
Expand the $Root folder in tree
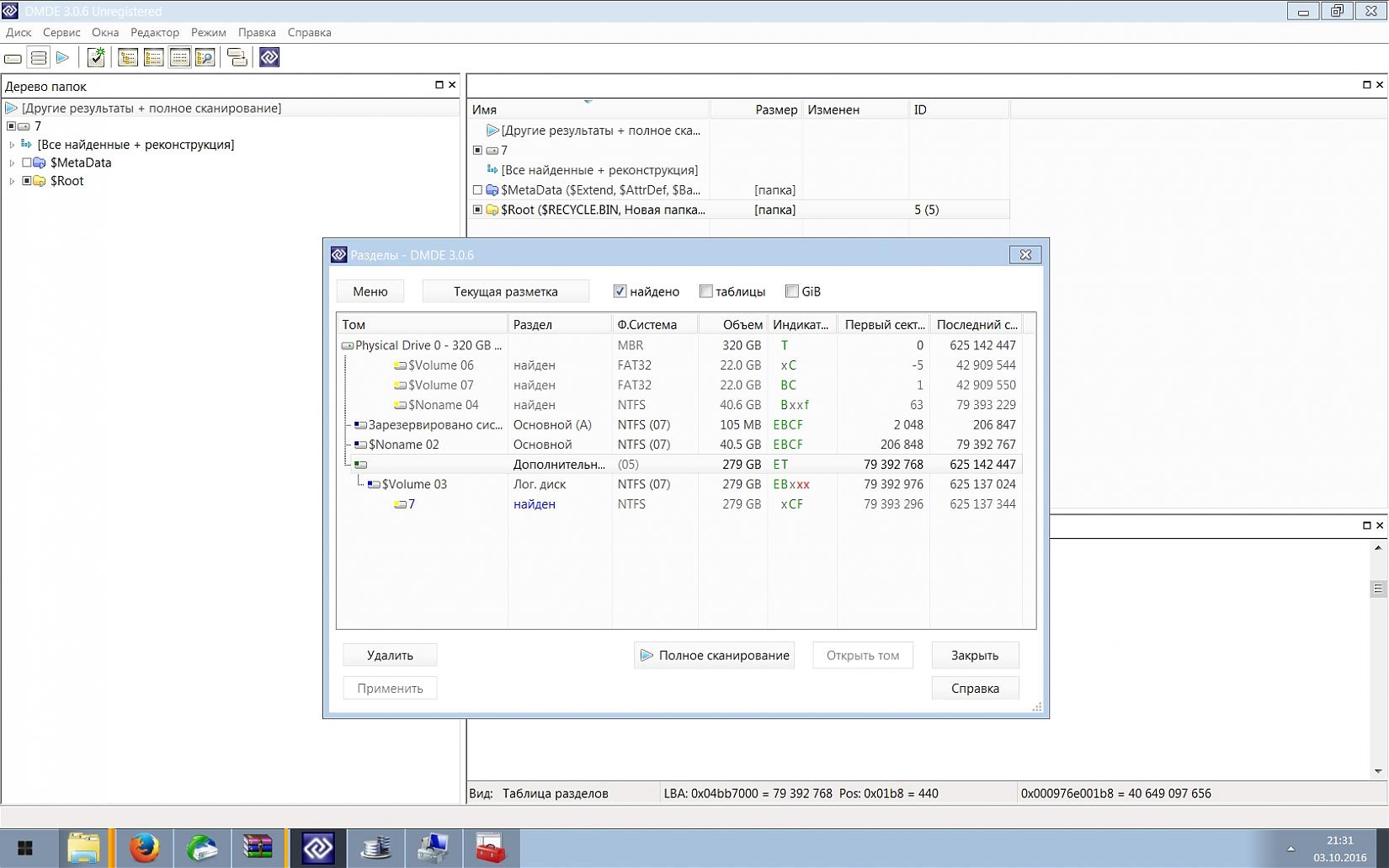click(x=12, y=181)
